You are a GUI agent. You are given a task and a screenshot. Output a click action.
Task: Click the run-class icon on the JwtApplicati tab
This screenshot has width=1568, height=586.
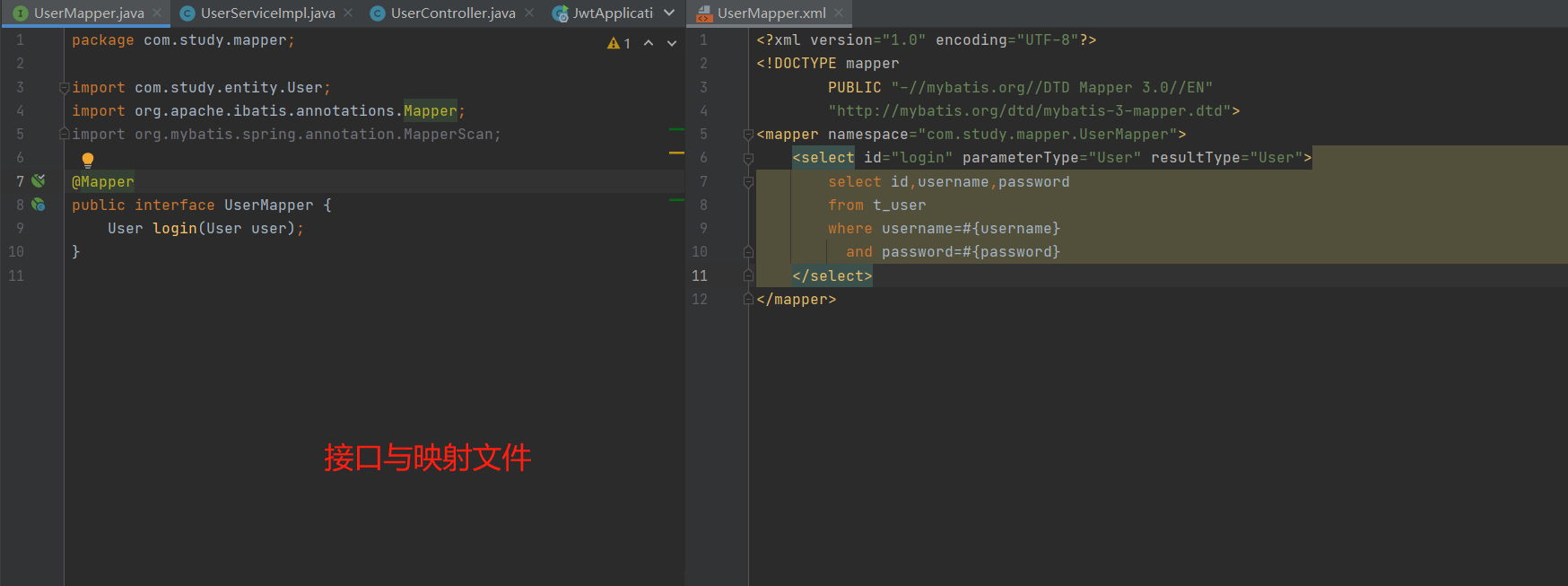560,13
